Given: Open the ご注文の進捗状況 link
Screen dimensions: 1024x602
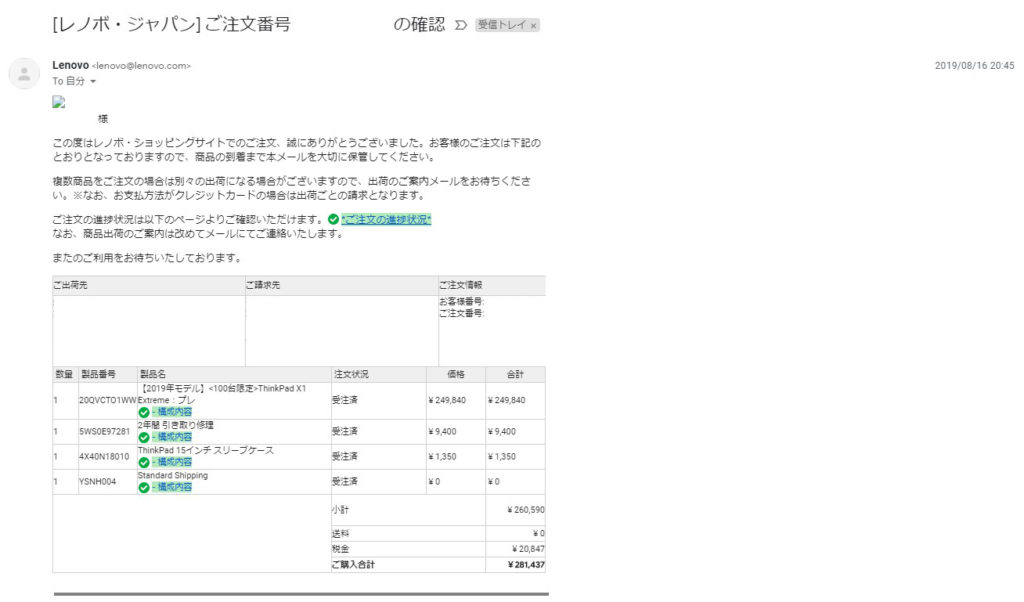Looking at the screenshot, I should point(387,219).
